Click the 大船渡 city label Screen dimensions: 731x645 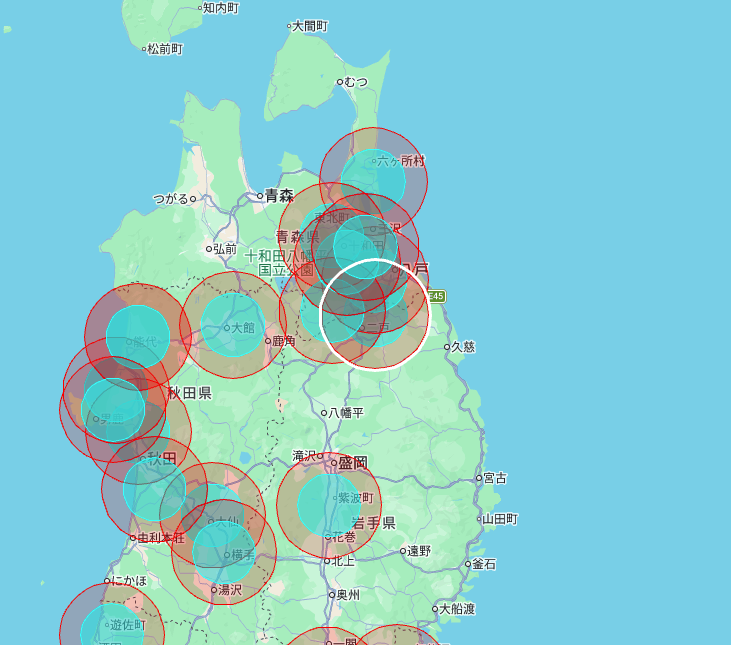click(457, 609)
